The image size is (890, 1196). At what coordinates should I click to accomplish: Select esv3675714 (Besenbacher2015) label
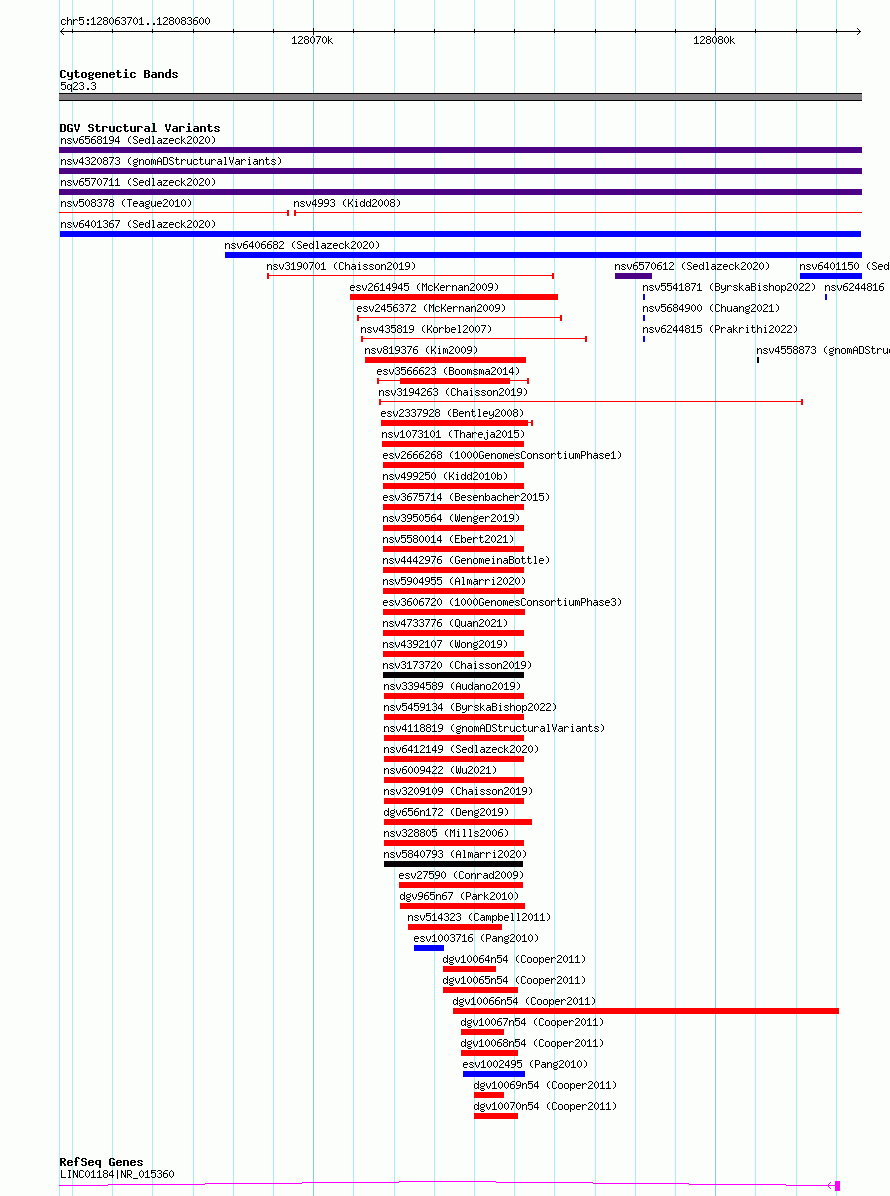466,497
